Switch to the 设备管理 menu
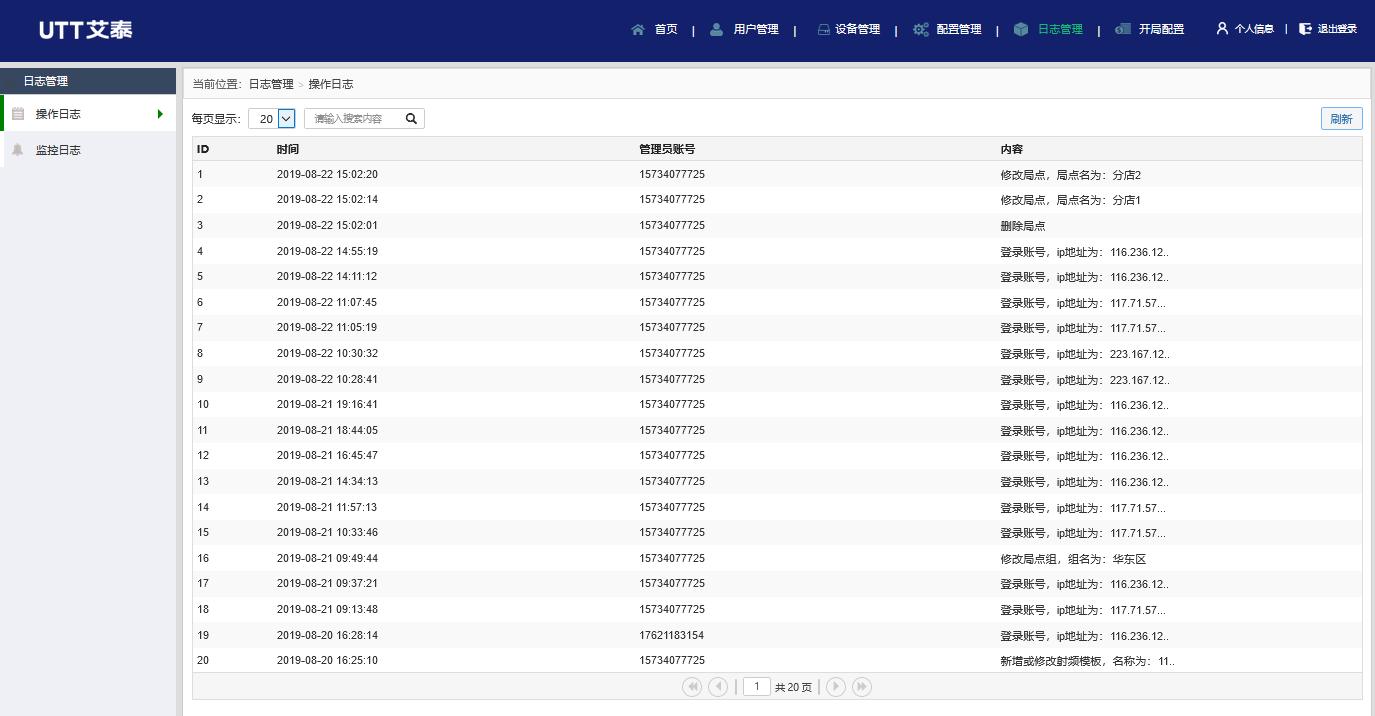Screen dimensions: 1375x716 856,29
